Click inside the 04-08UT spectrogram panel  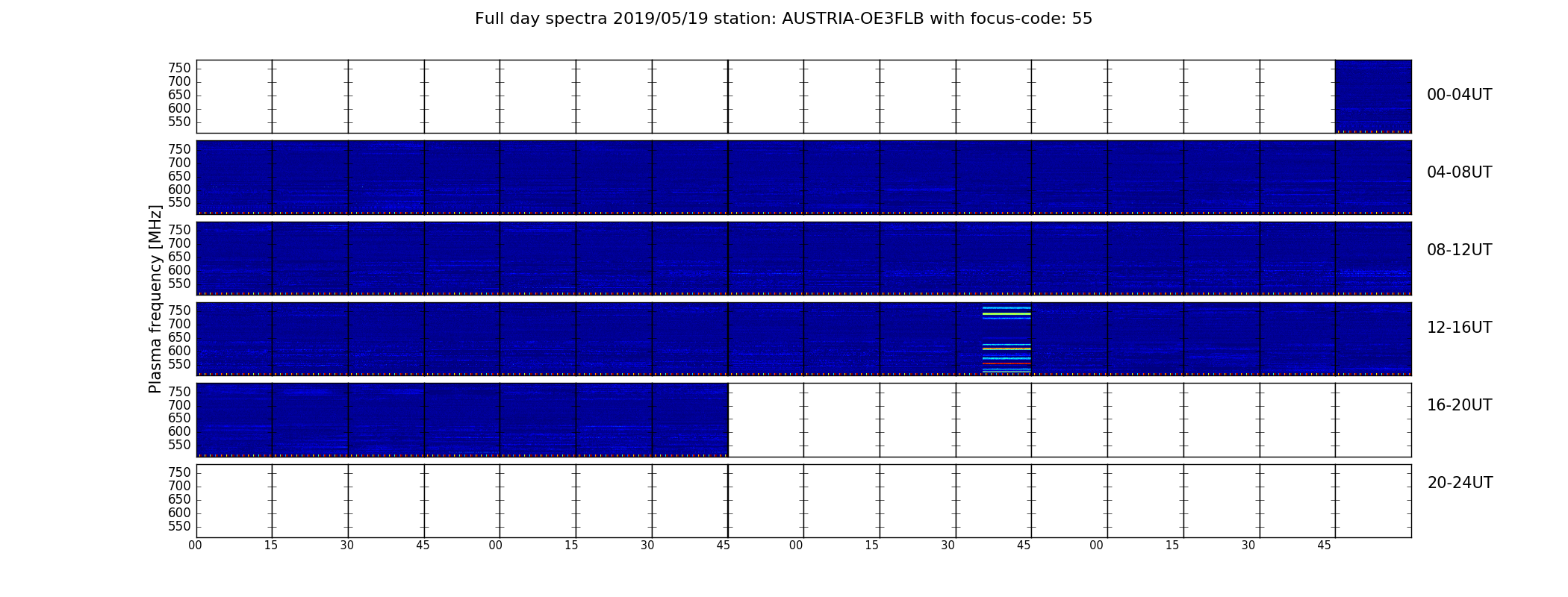click(803, 177)
